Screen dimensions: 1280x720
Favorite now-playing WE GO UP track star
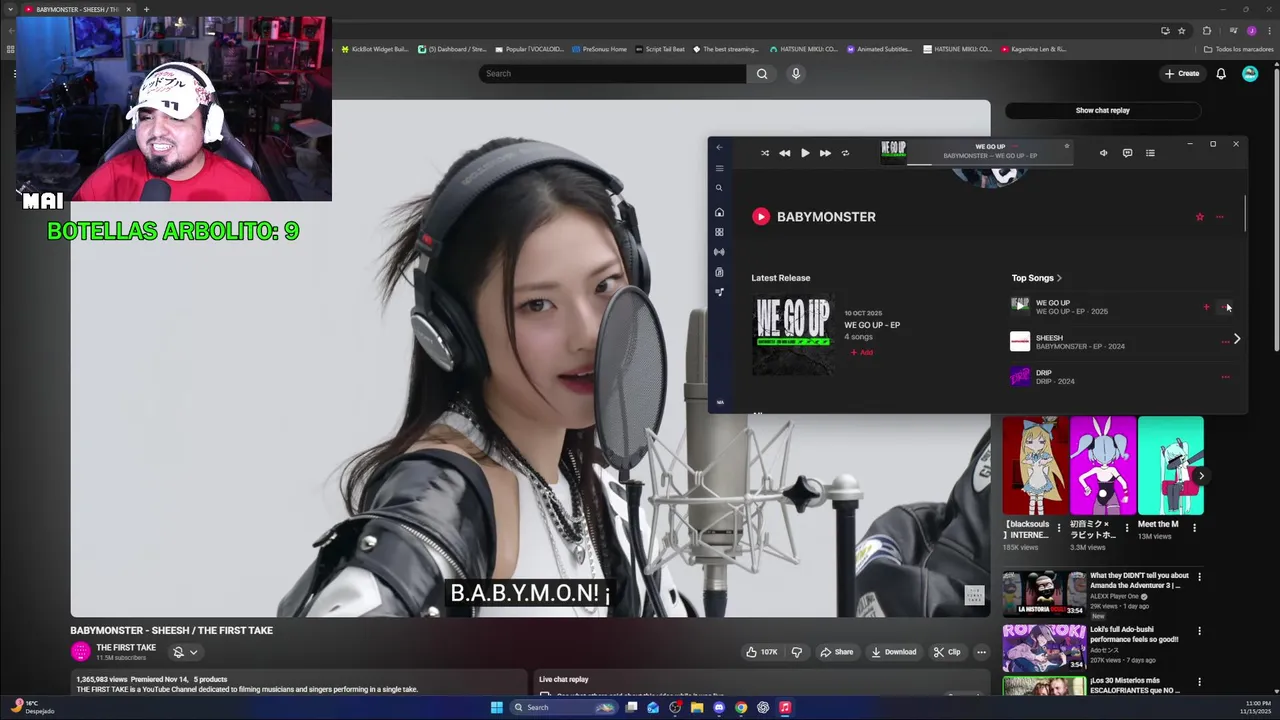tap(1067, 146)
